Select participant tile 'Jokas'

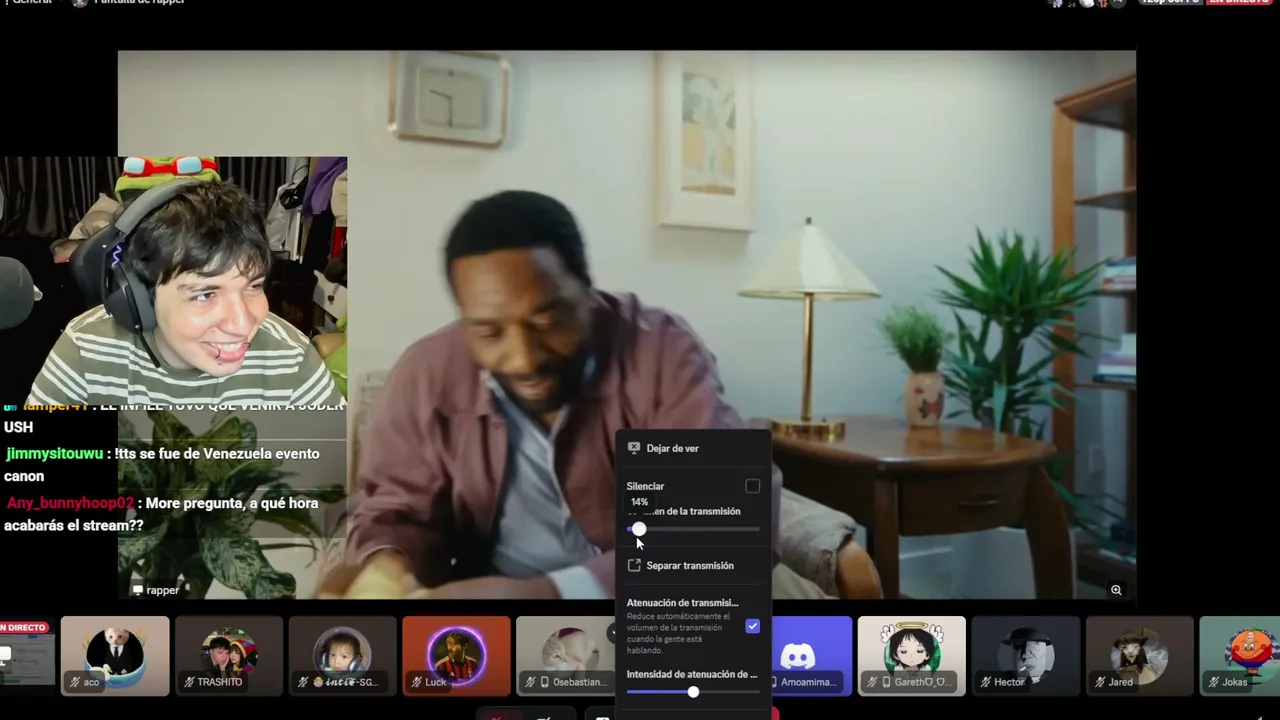click(x=1240, y=656)
